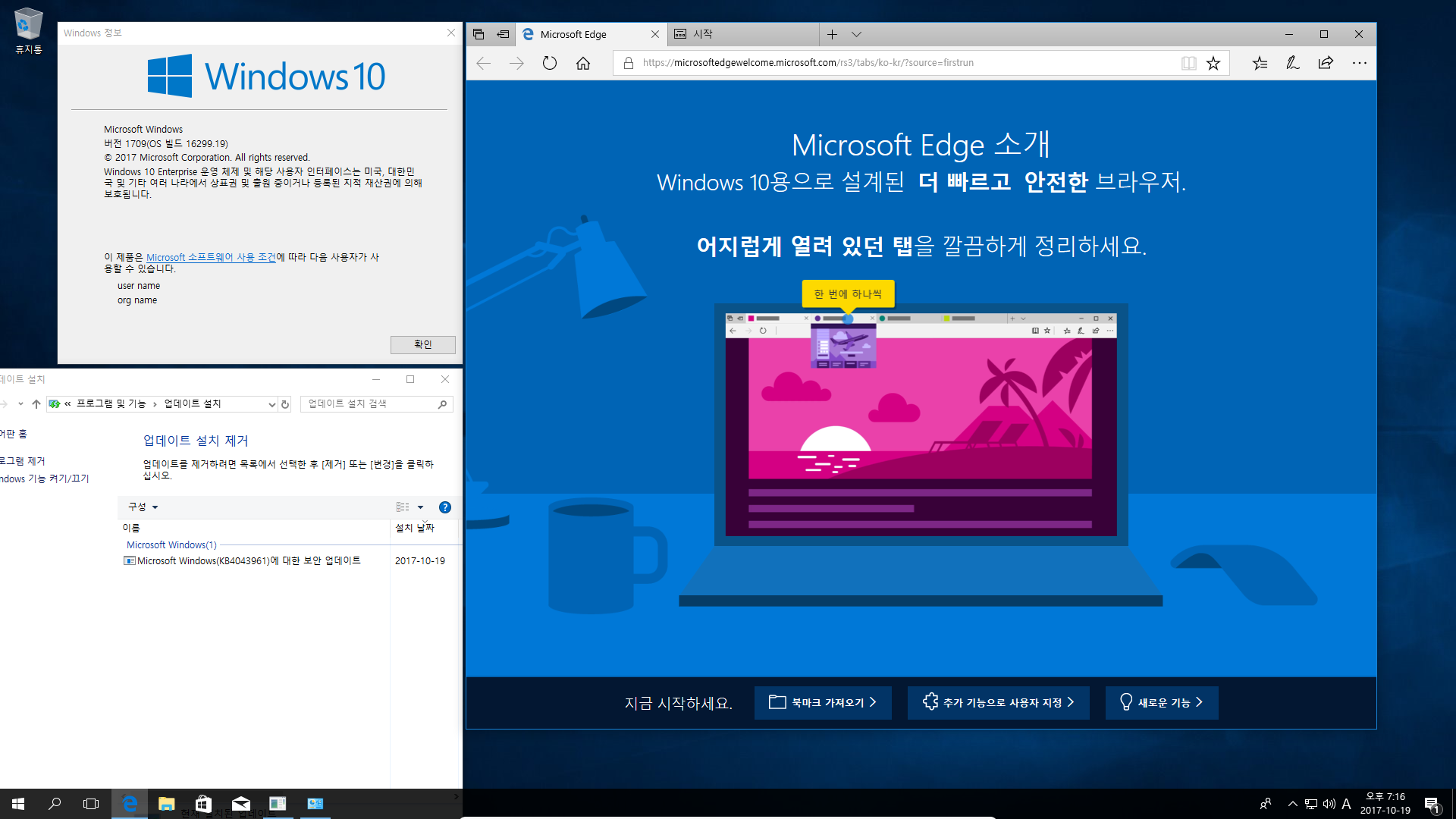Viewport: 1456px width, 819px height.
Task: Open help with the blue question icon
Action: [x=445, y=507]
